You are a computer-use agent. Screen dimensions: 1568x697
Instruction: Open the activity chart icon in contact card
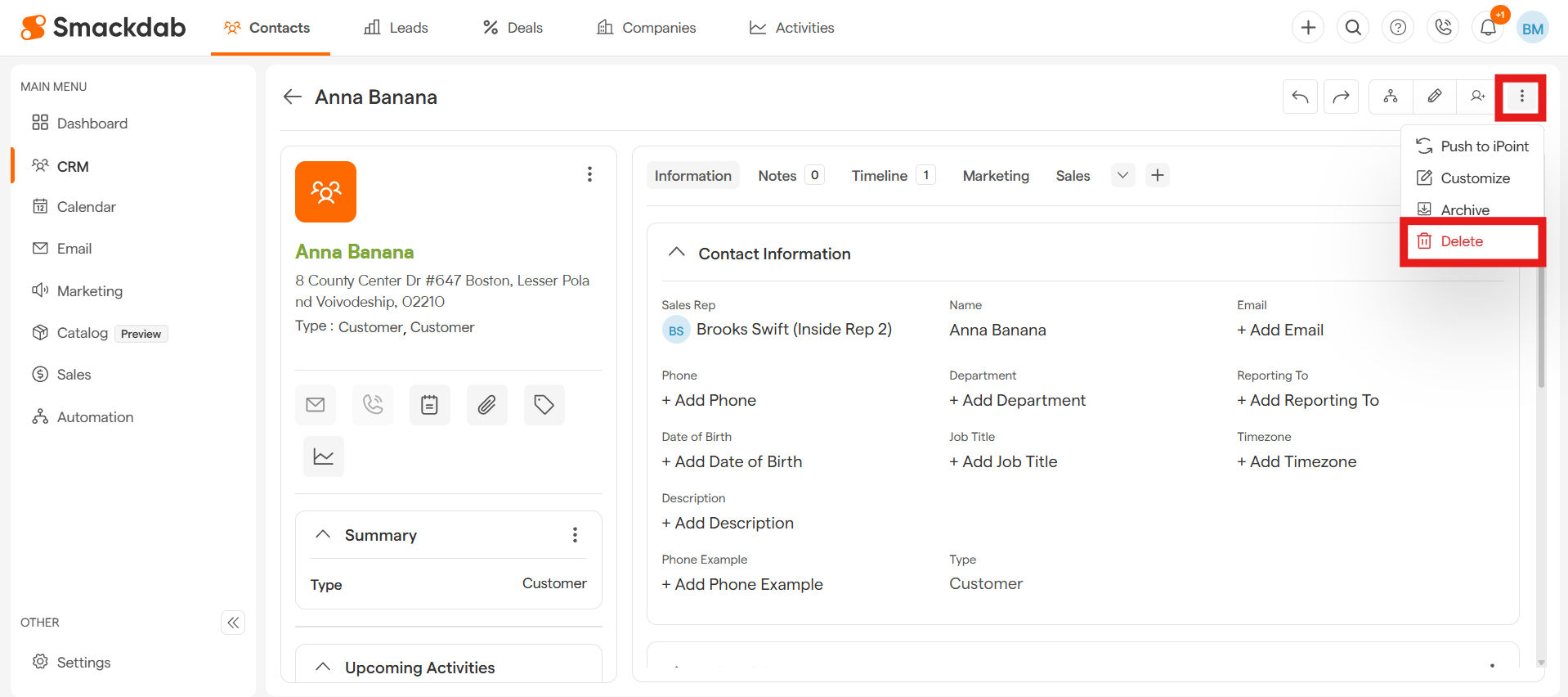click(x=324, y=456)
